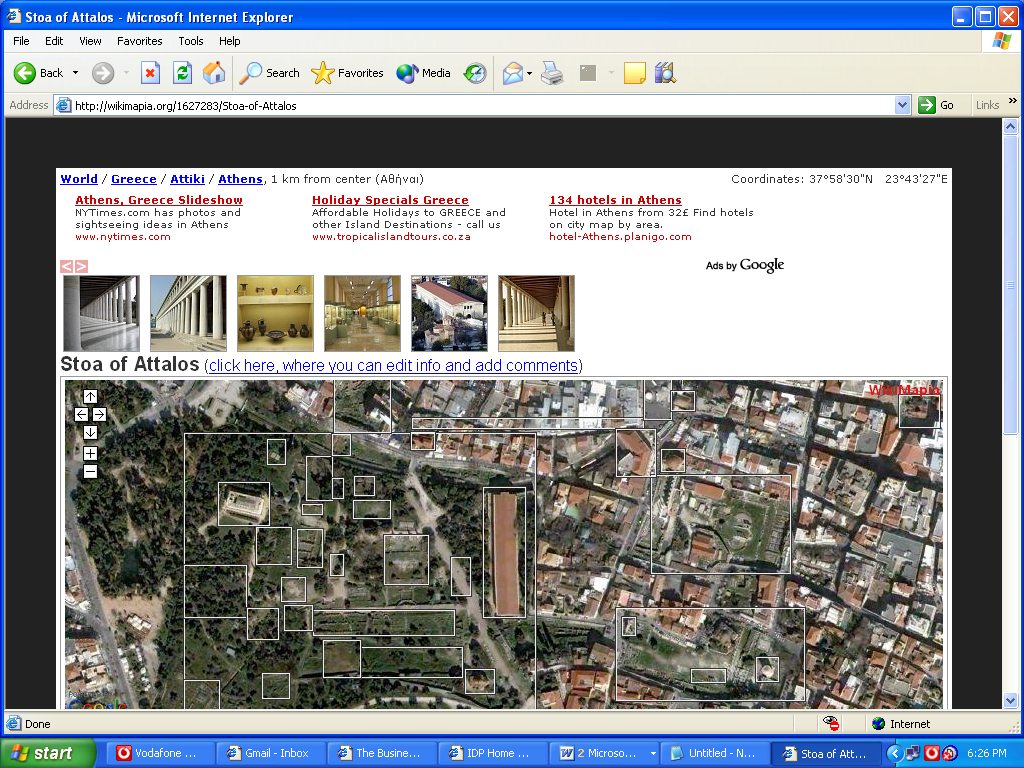Click the browser Refresh icon
The image size is (1024, 768).
click(x=182, y=73)
